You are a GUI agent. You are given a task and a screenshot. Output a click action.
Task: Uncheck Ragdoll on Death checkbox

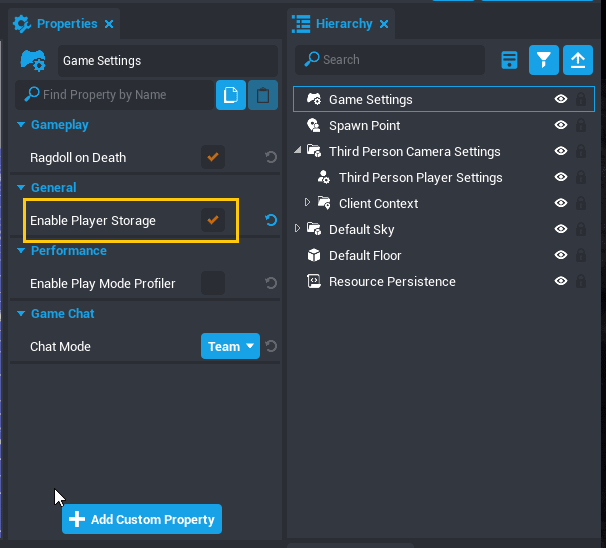[212, 157]
